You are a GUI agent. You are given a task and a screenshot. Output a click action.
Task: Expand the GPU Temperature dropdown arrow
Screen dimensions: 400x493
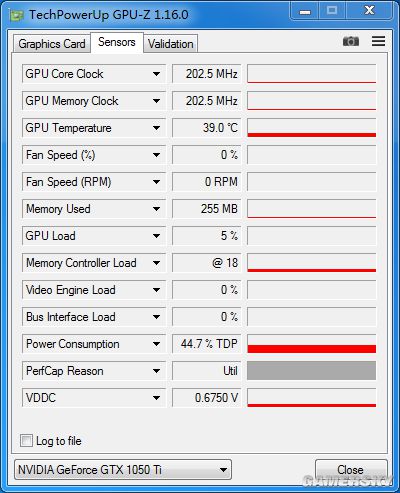tap(156, 128)
